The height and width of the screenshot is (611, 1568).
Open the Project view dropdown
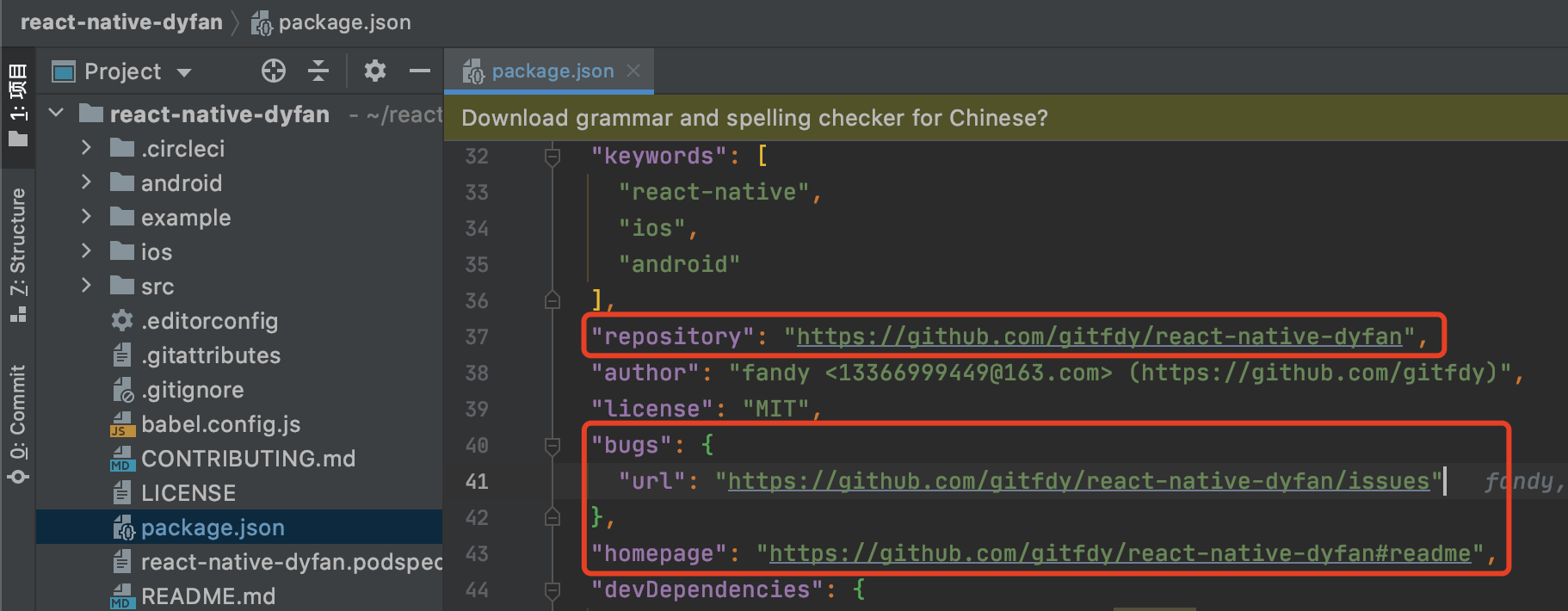point(184,72)
